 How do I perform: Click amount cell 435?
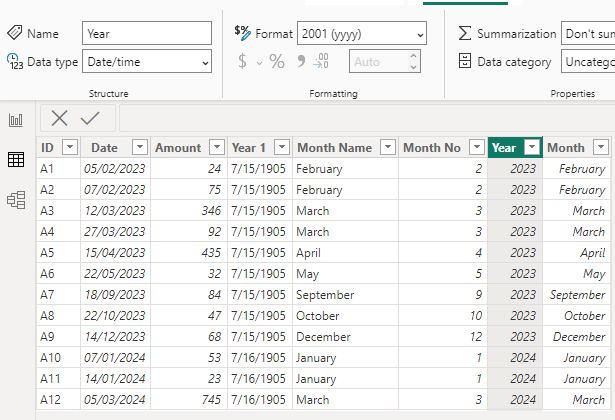pyautogui.click(x=189, y=253)
